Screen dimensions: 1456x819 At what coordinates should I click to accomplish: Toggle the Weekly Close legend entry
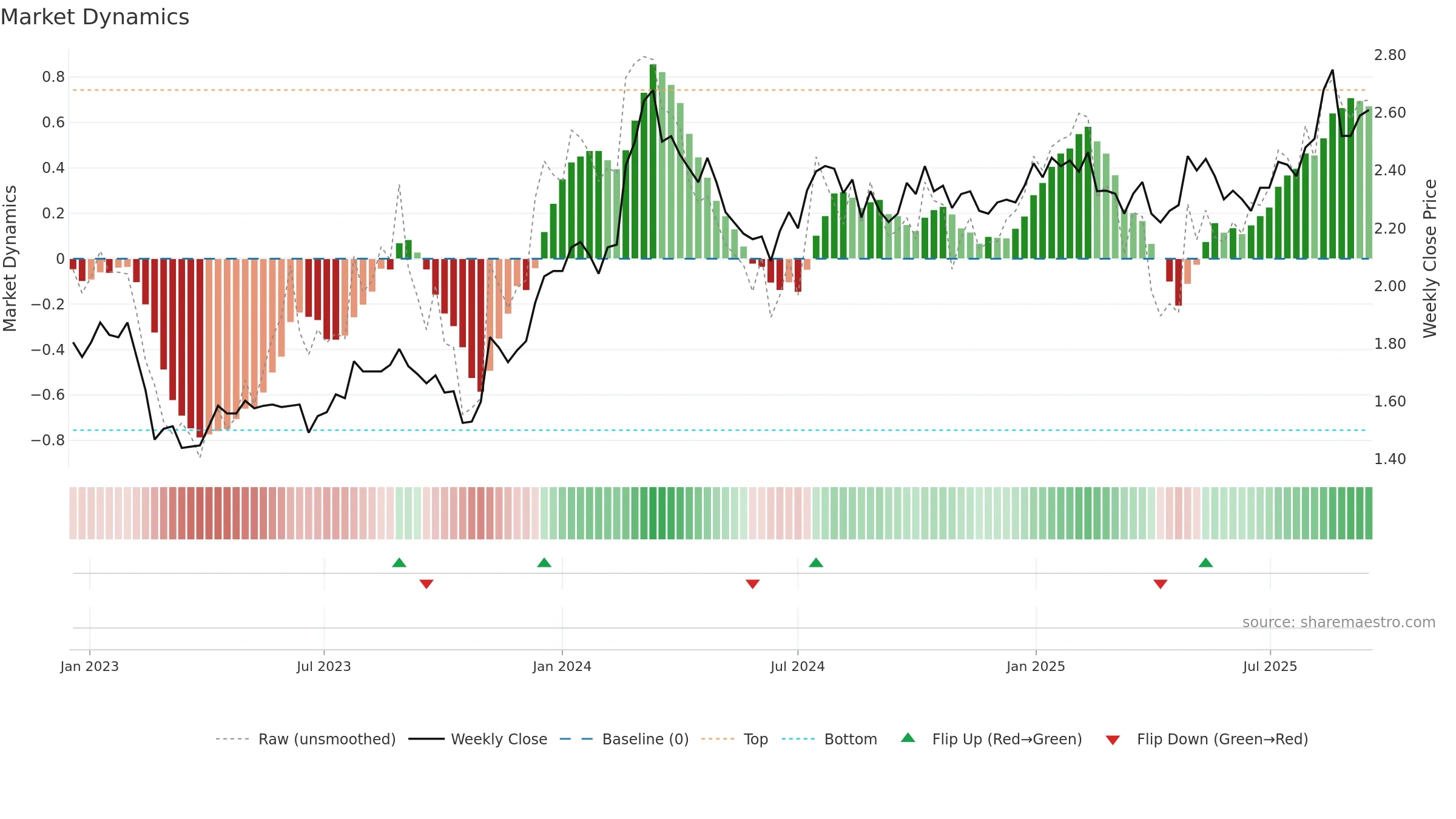click(x=478, y=739)
